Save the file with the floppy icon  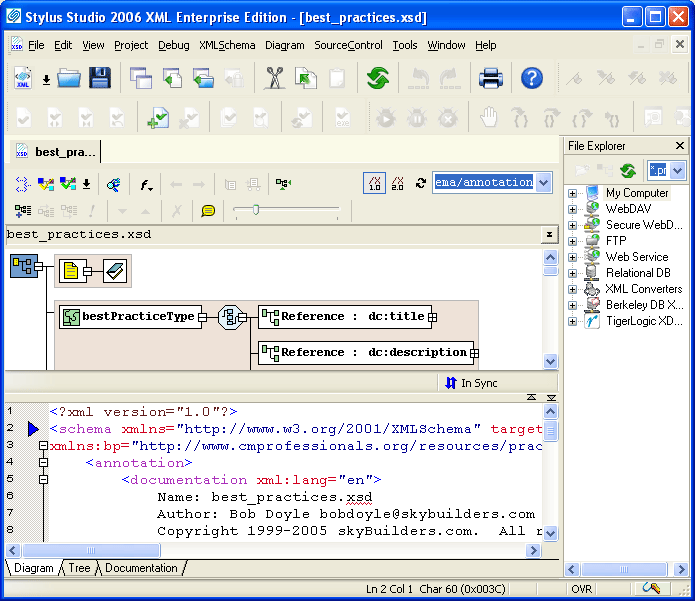100,78
